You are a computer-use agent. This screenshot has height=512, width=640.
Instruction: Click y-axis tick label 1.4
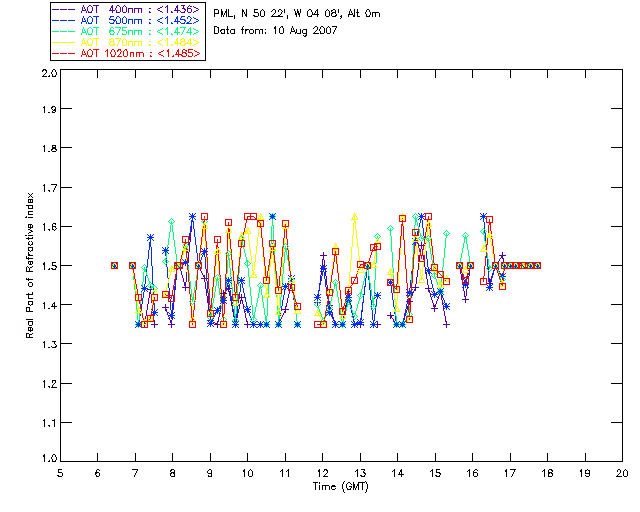click(x=49, y=305)
